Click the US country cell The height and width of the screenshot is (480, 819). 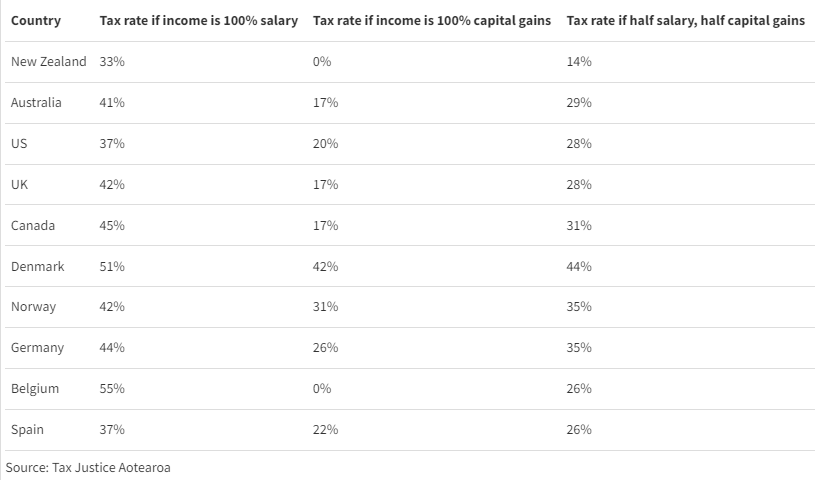[19, 144]
